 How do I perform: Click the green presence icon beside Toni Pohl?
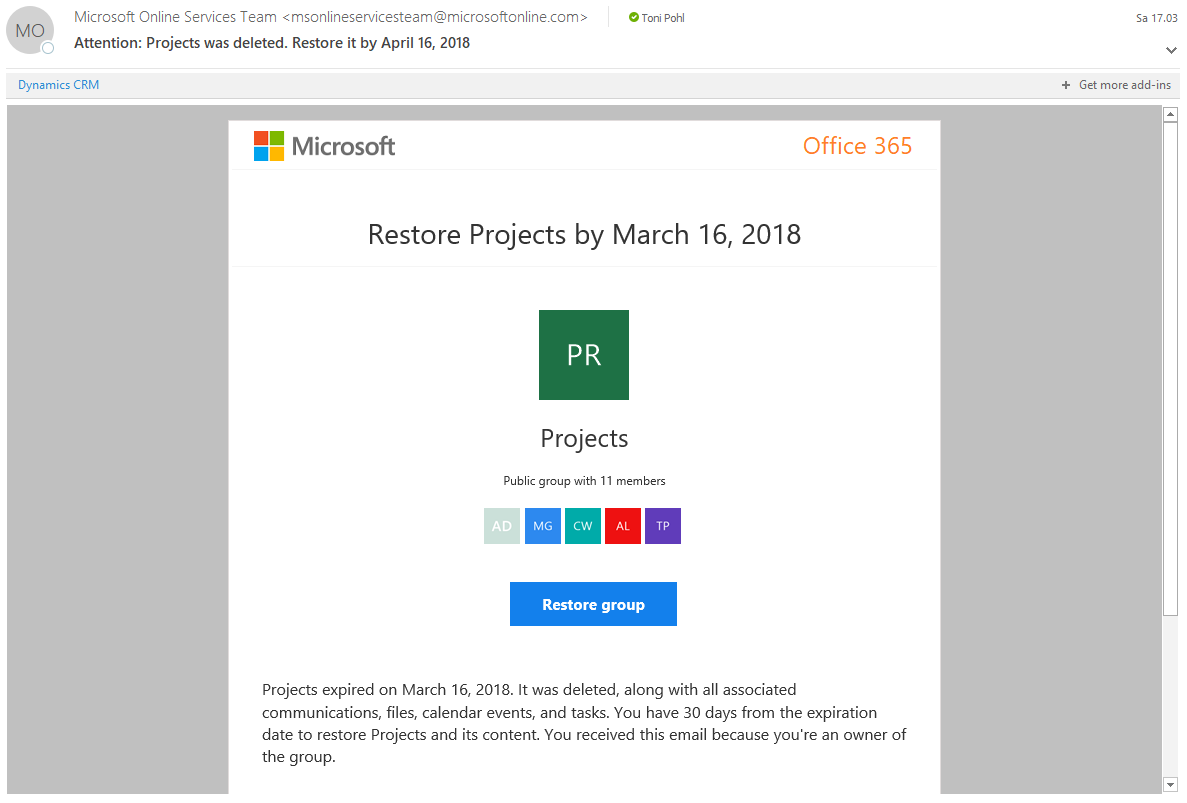pyautogui.click(x=634, y=18)
